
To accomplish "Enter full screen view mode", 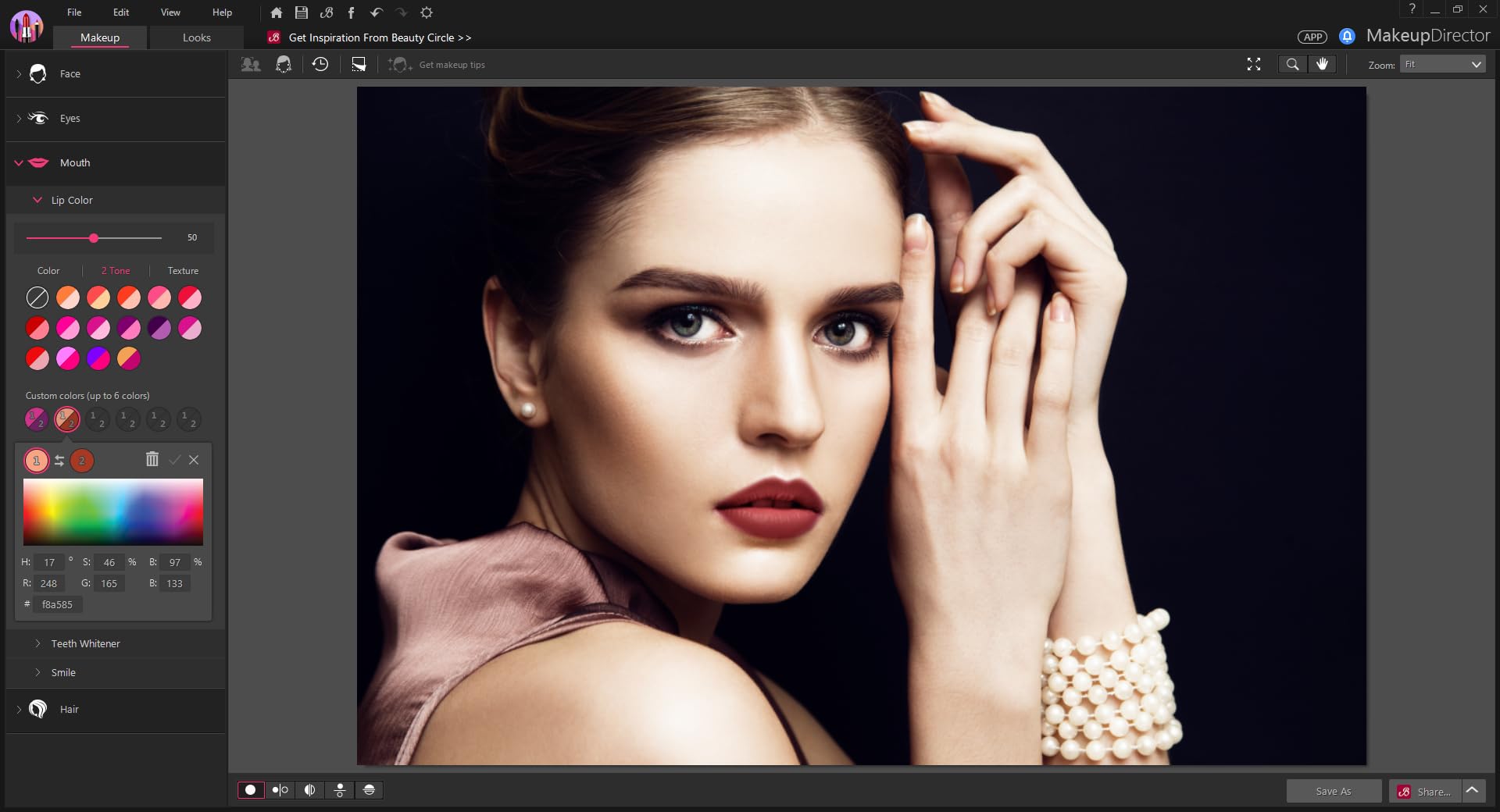I will [1254, 65].
